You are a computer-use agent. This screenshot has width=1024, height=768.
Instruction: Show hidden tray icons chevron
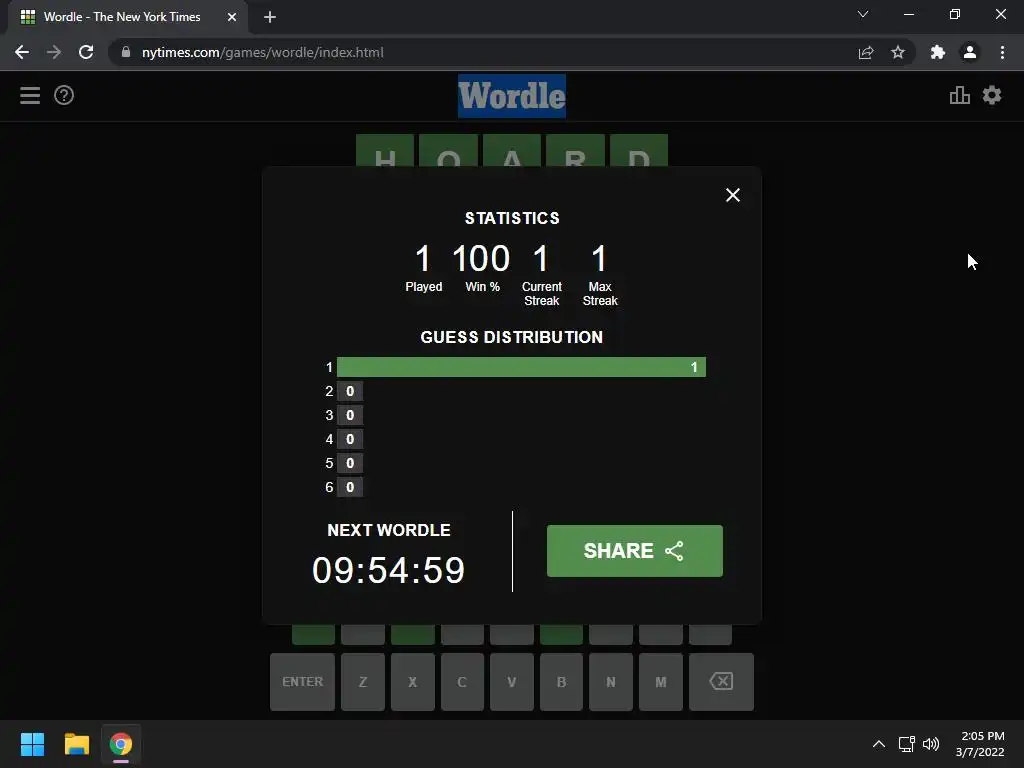click(x=879, y=744)
